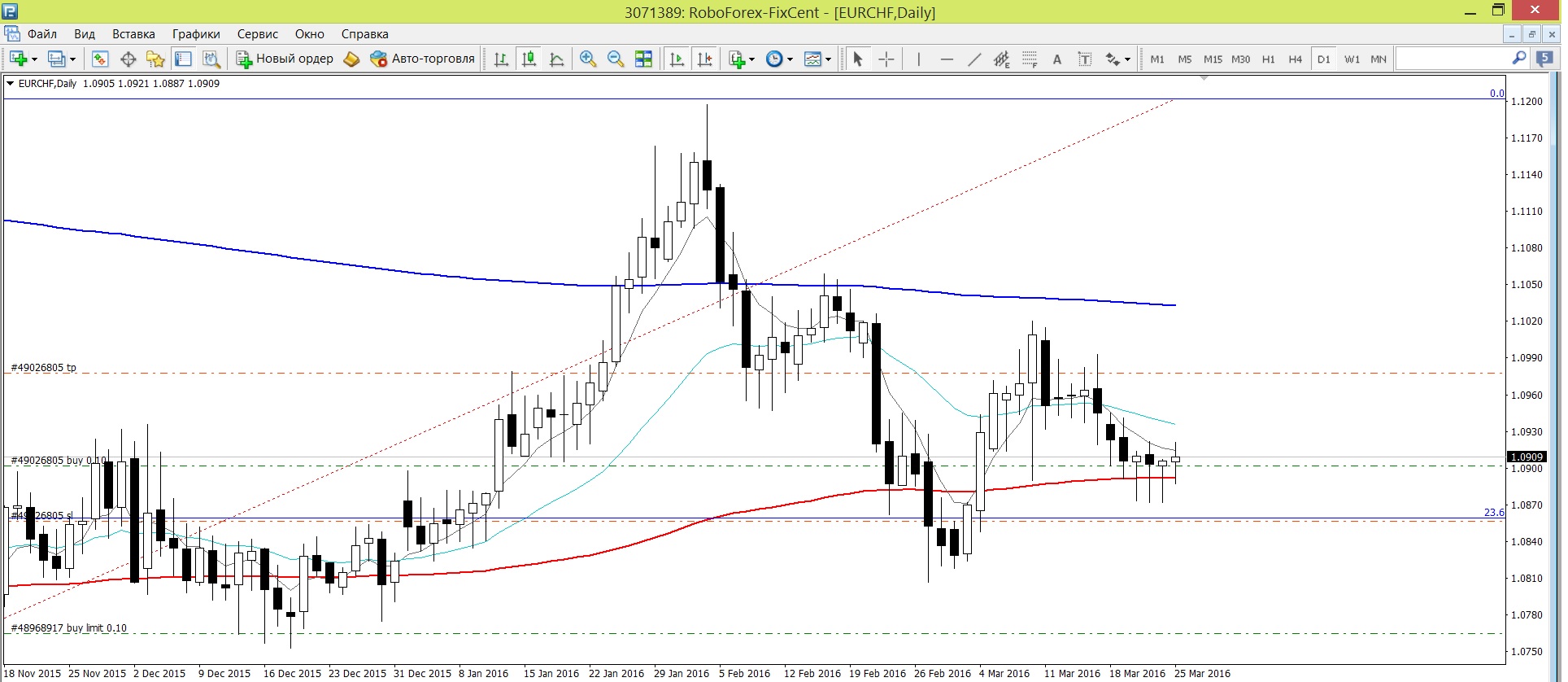Image resolution: width=1568 pixels, height=682 pixels.
Task: Open the Market Watch window icon
Action: click(x=100, y=59)
